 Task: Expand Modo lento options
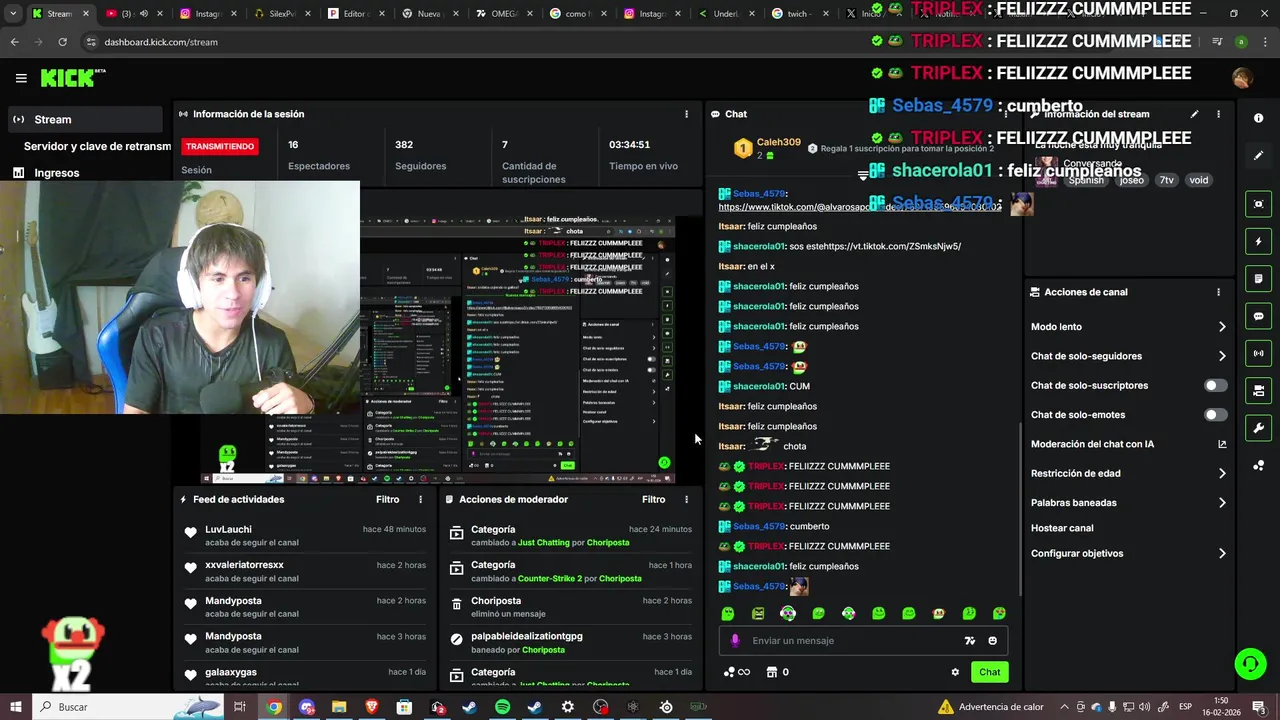[1222, 327]
